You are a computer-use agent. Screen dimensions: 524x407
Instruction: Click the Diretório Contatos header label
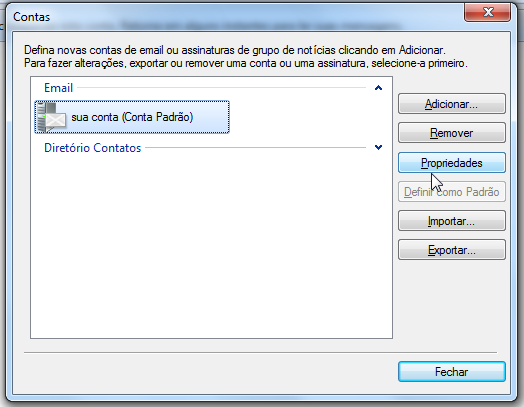[x=93, y=148]
